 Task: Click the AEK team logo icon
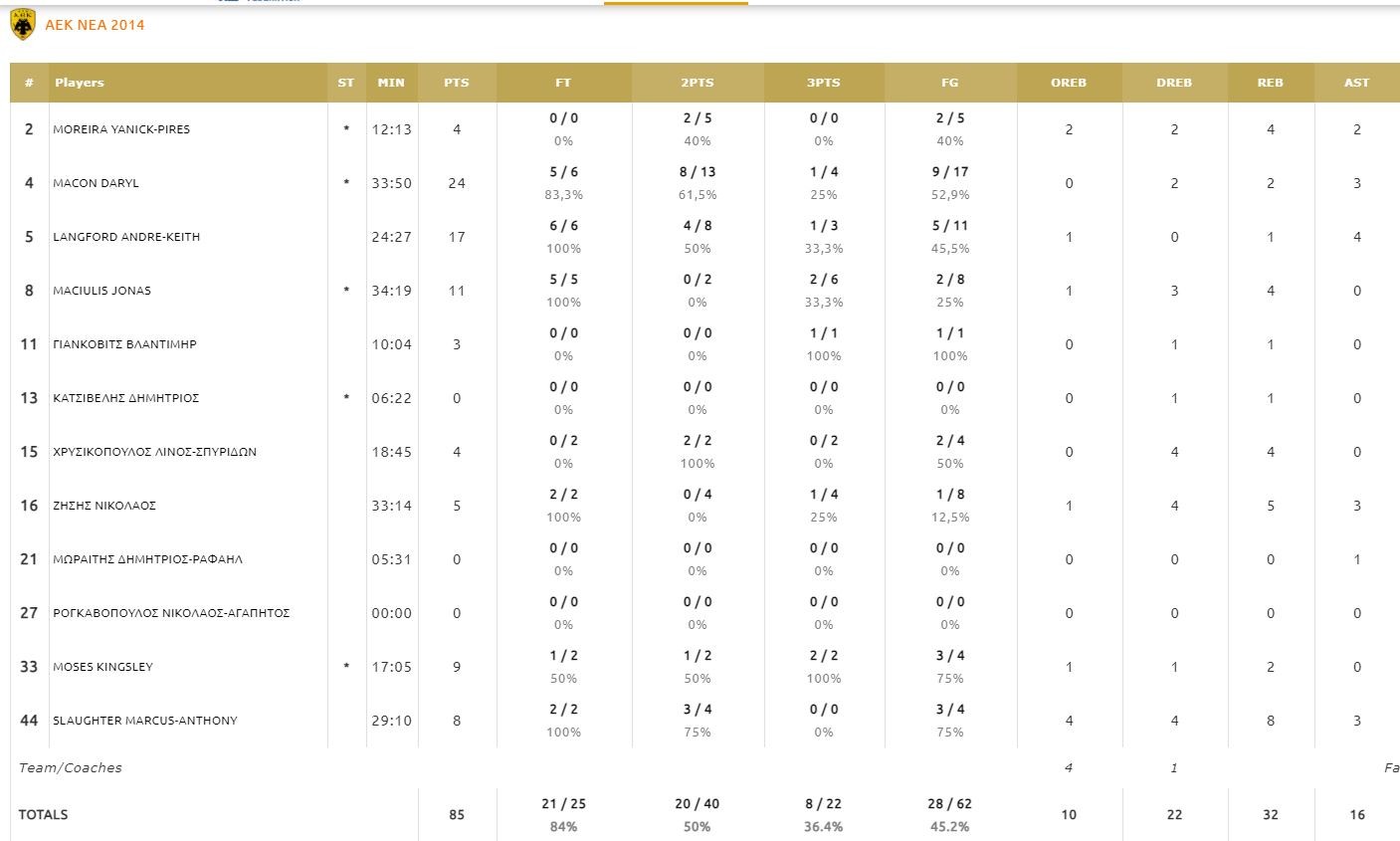[x=22, y=25]
